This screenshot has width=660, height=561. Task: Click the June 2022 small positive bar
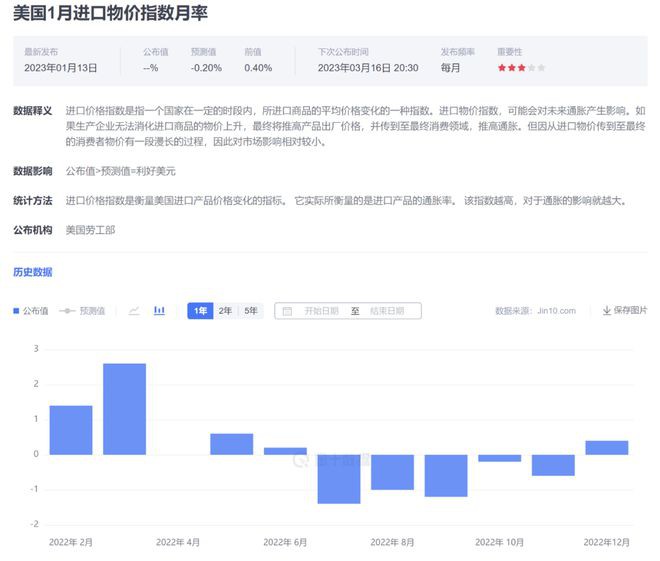pos(285,451)
